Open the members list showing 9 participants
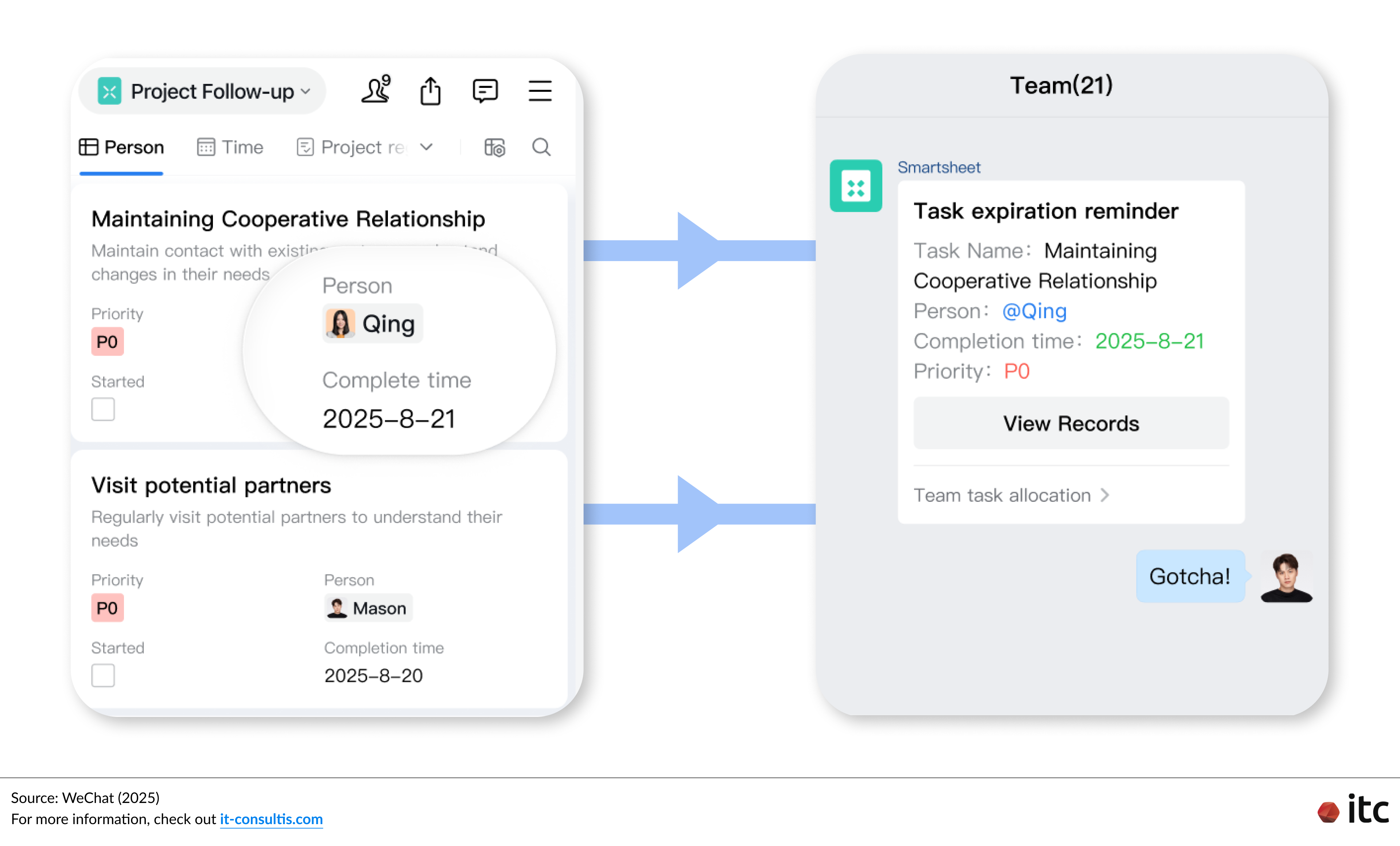The width and height of the screenshot is (1400, 846). click(x=376, y=90)
